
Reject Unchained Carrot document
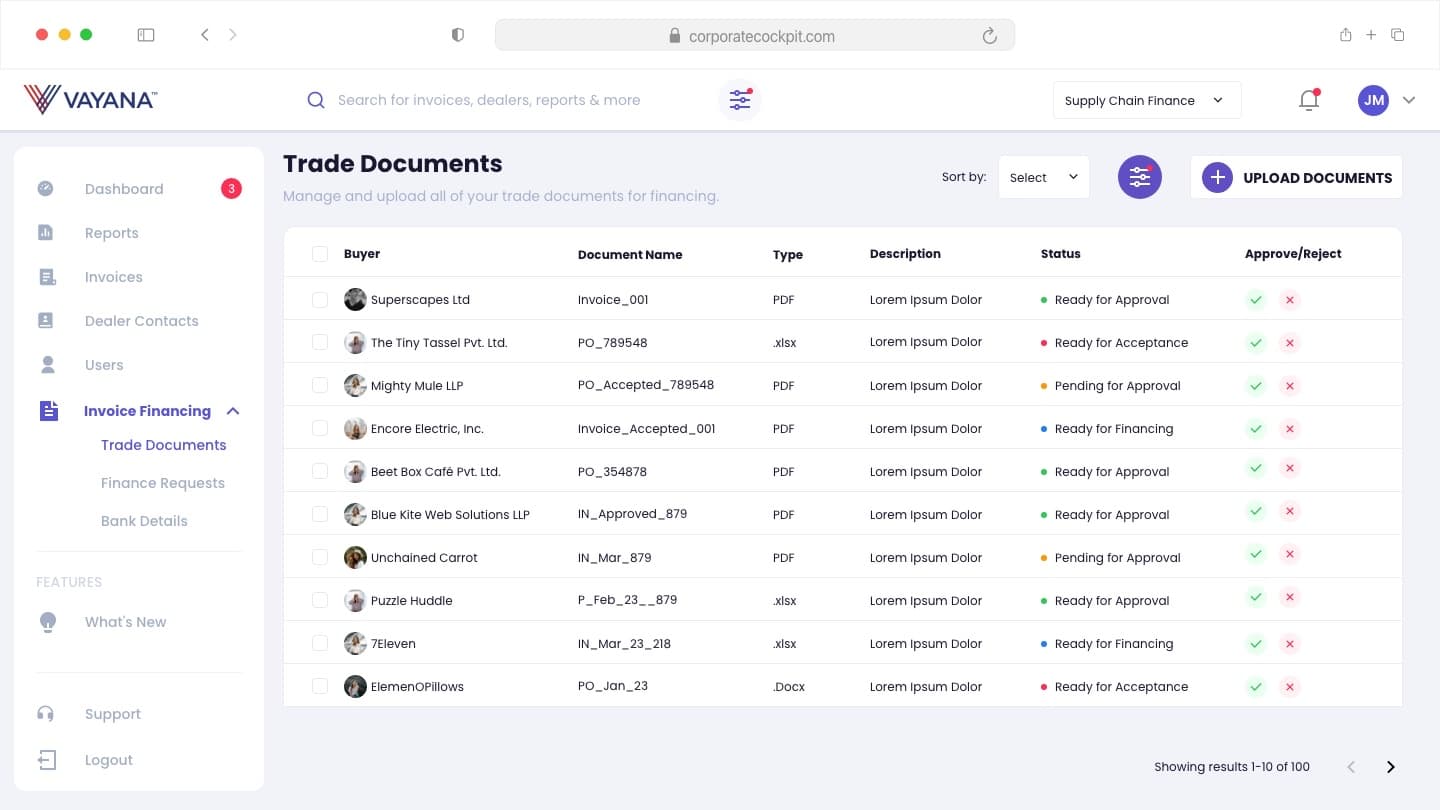point(1290,554)
